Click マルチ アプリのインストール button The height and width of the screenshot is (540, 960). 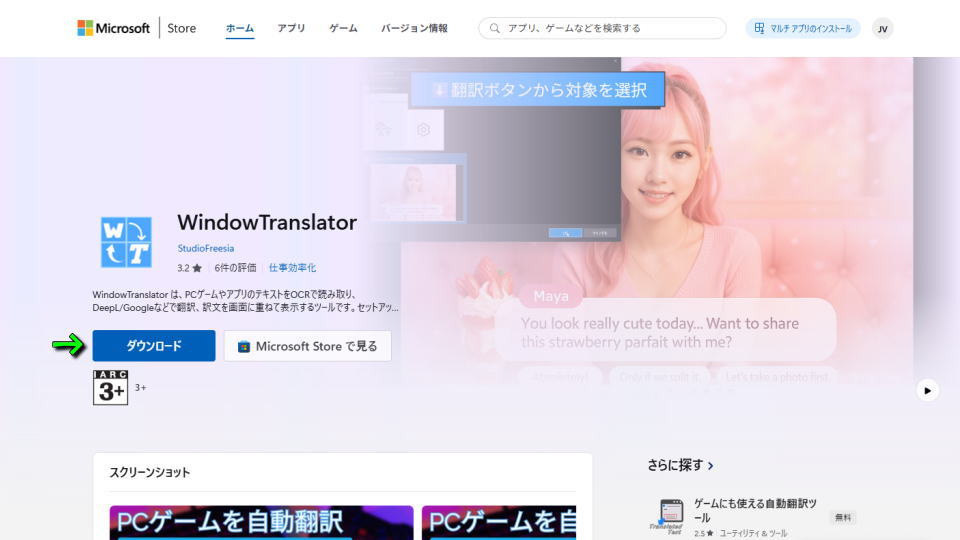tap(803, 28)
